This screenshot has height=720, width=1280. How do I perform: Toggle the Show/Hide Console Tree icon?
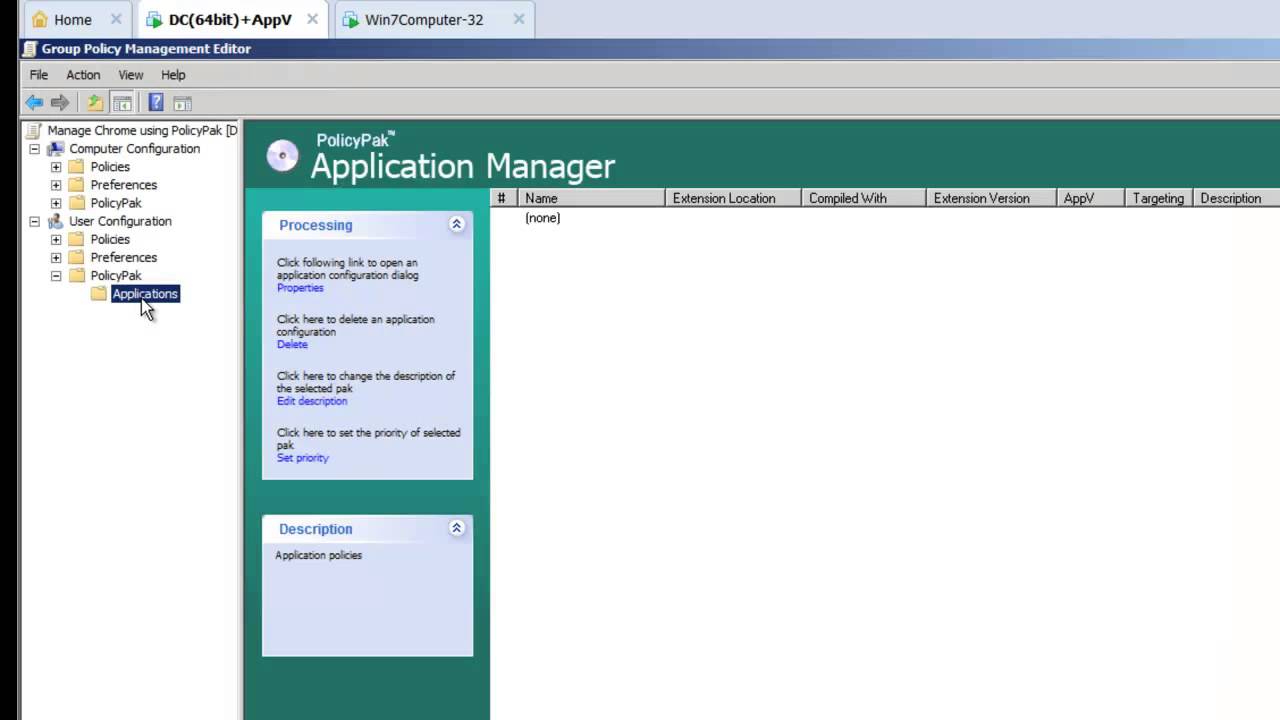pos(122,102)
